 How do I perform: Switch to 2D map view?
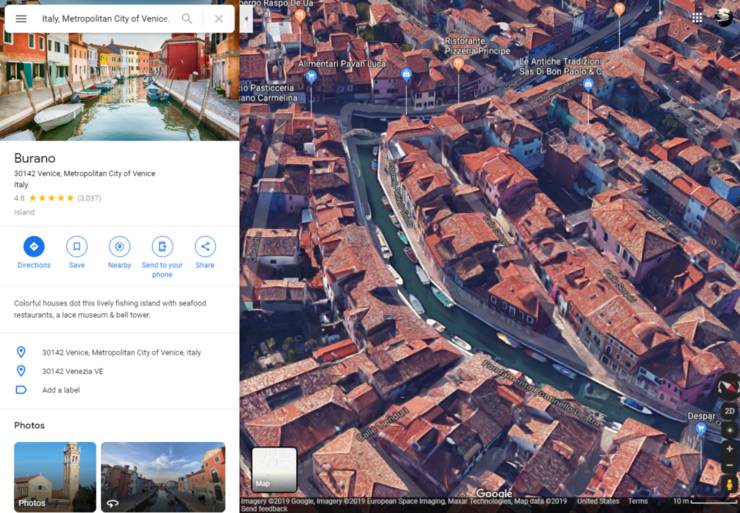729,411
